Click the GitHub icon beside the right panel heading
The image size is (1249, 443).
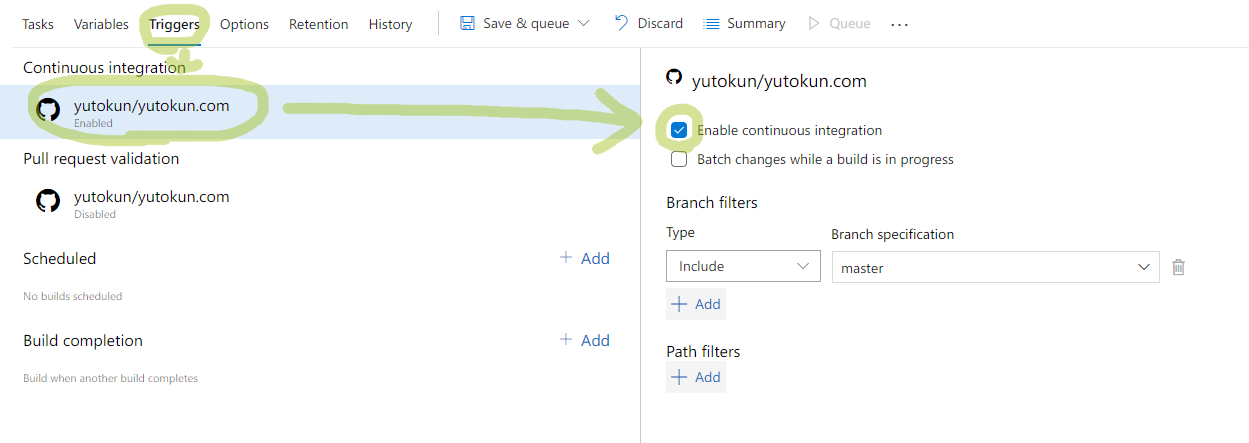point(674,77)
